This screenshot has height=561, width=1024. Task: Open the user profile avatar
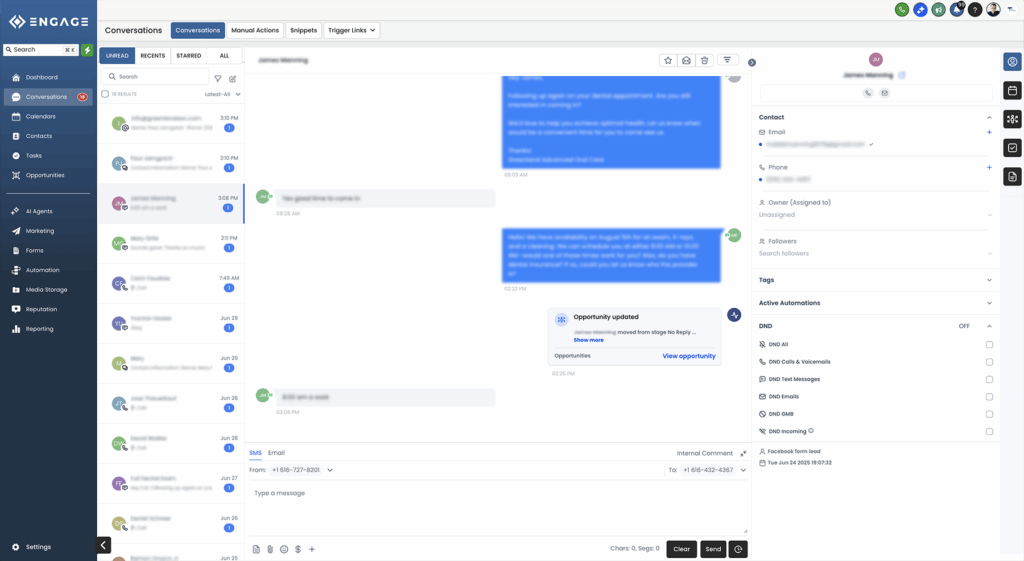(x=993, y=10)
